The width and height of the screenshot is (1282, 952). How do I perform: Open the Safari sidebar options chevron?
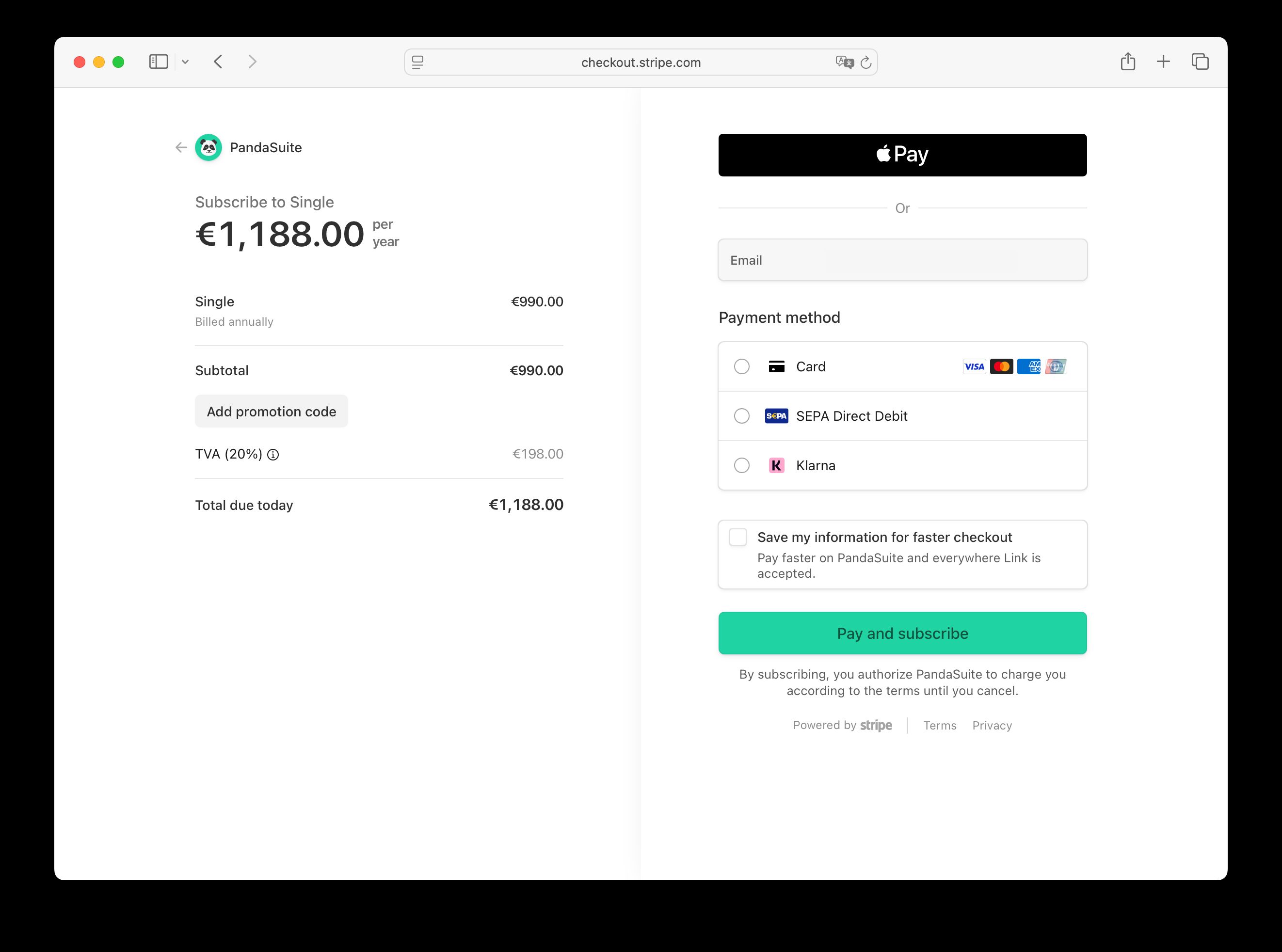pyautogui.click(x=186, y=62)
